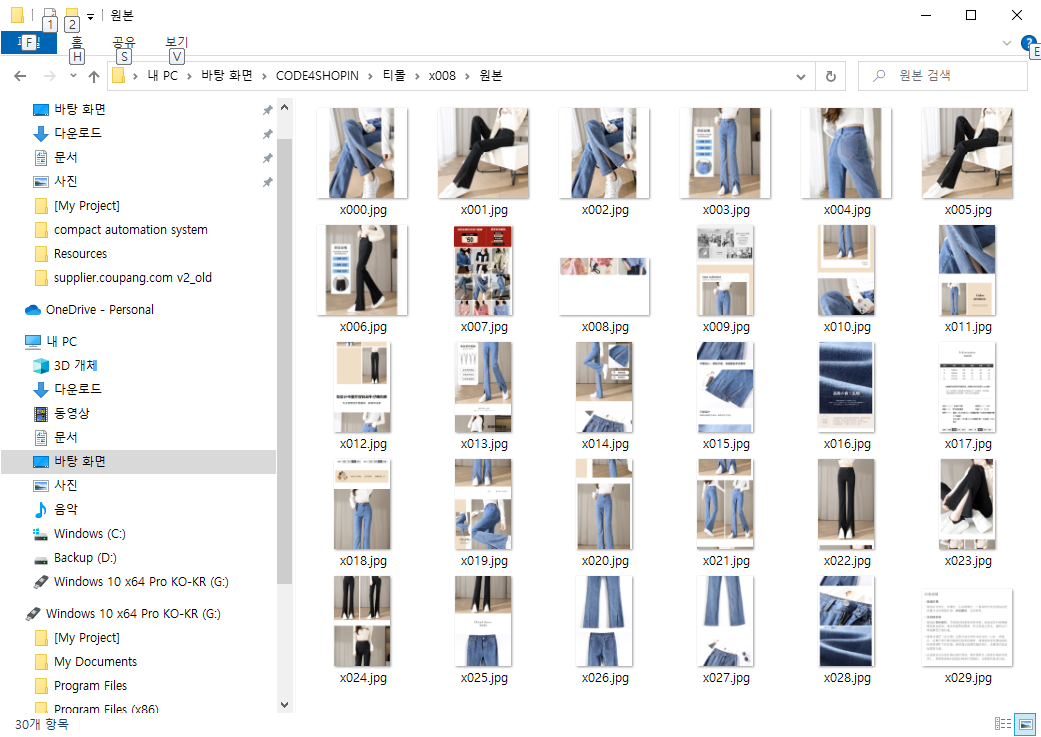Expand address bar history dropdown
This screenshot has width=1041, height=737.
(x=801, y=77)
